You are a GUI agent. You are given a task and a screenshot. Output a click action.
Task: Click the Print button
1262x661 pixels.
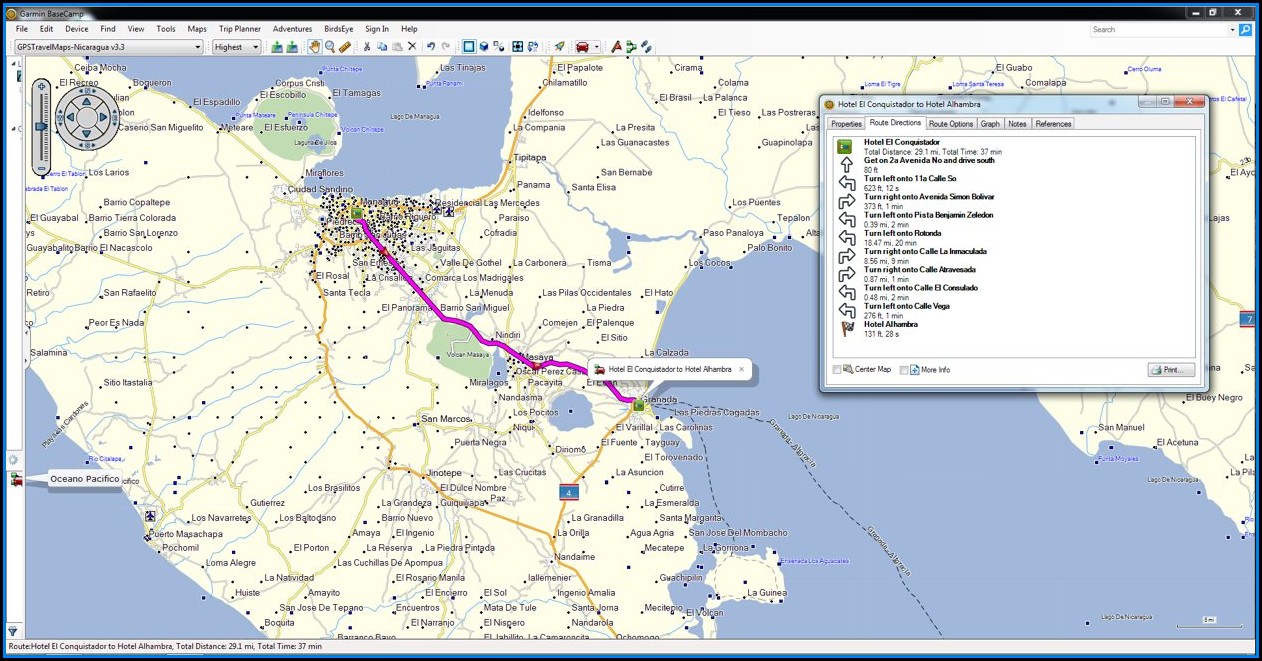[1170, 370]
